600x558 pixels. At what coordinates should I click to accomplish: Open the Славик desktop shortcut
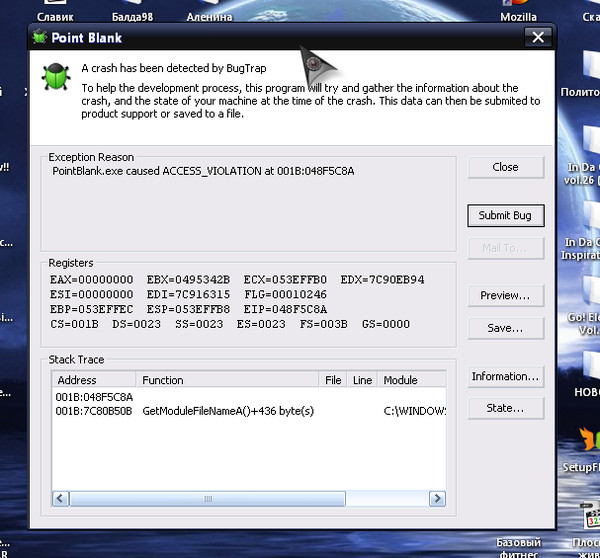[x=55, y=11]
